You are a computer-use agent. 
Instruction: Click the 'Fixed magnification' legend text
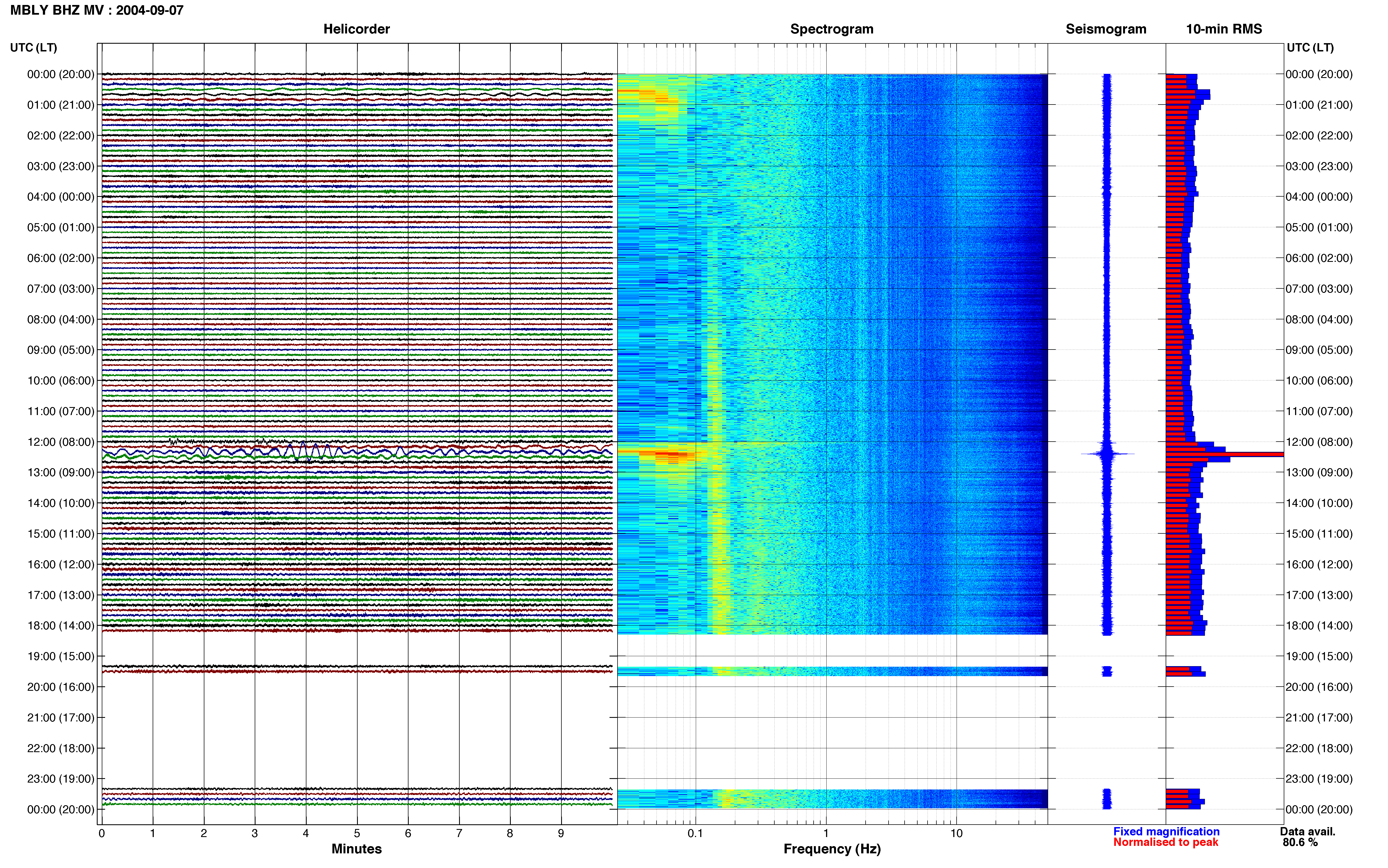coord(1166,831)
